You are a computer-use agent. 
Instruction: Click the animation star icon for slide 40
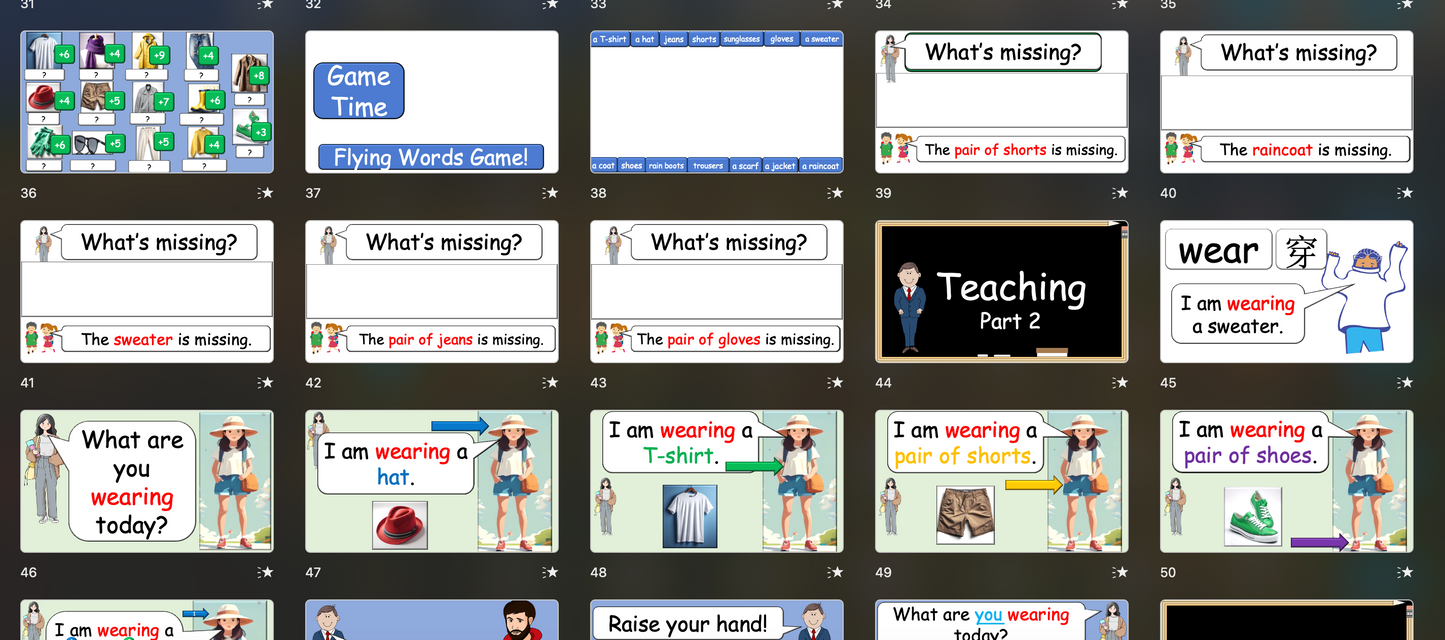(1405, 193)
